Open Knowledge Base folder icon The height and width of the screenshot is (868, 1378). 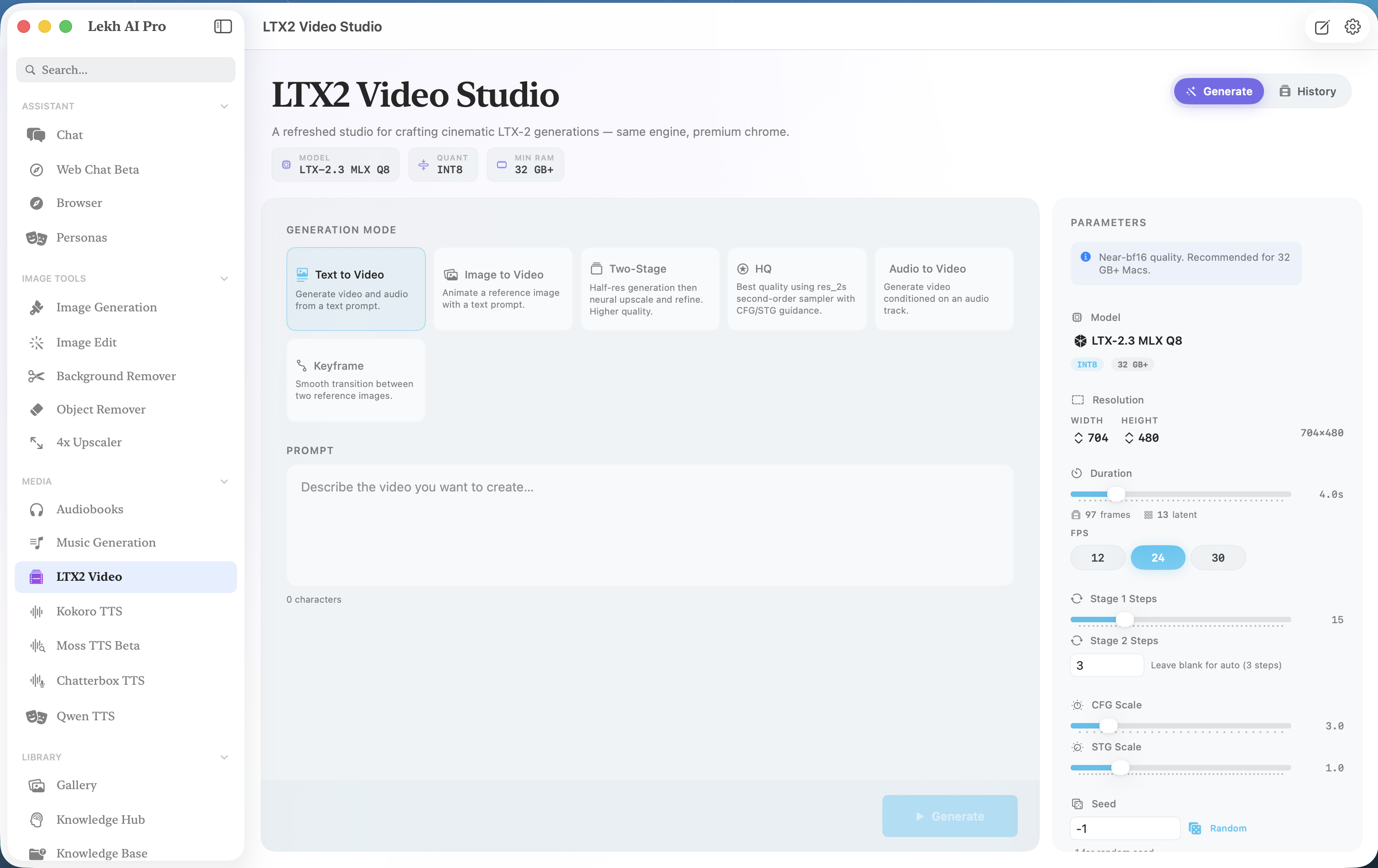tap(37, 854)
